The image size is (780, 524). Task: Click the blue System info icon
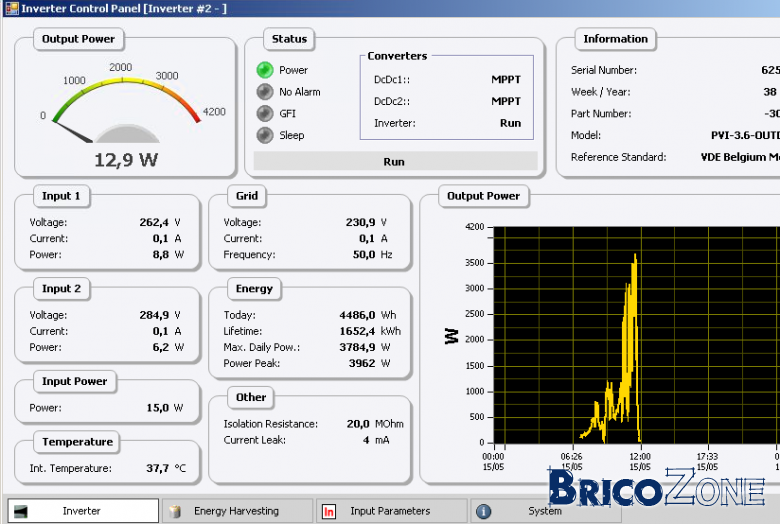tap(483, 511)
